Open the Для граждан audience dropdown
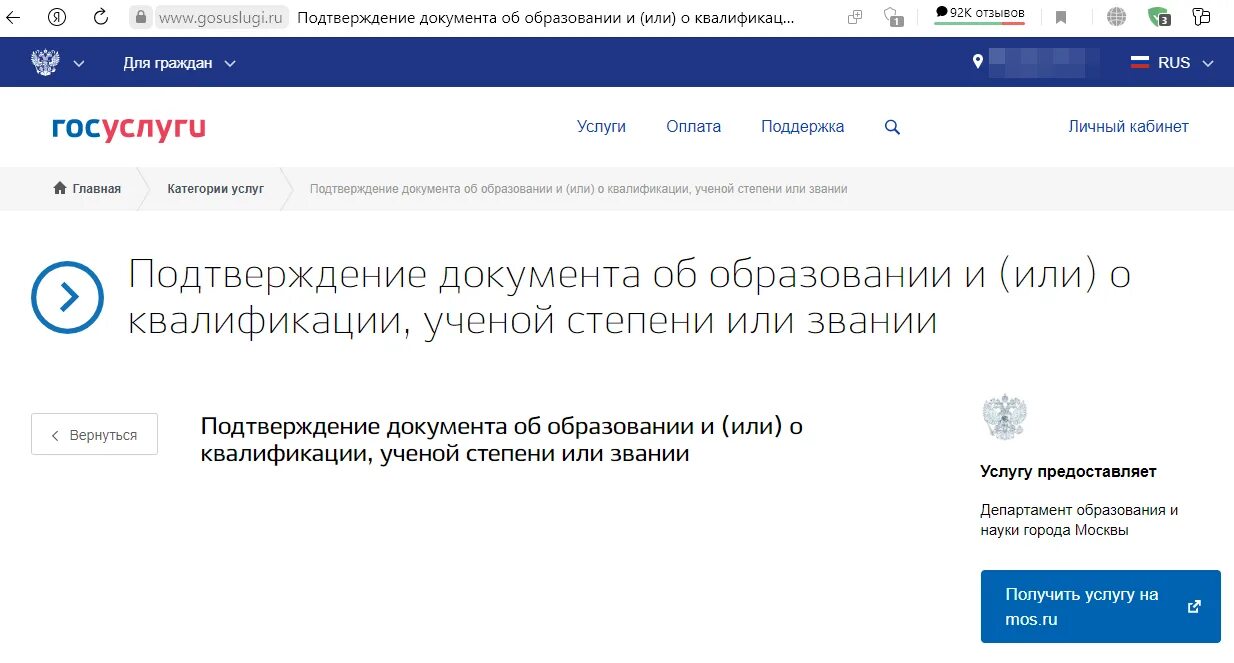The image size is (1234, 663). (x=179, y=63)
